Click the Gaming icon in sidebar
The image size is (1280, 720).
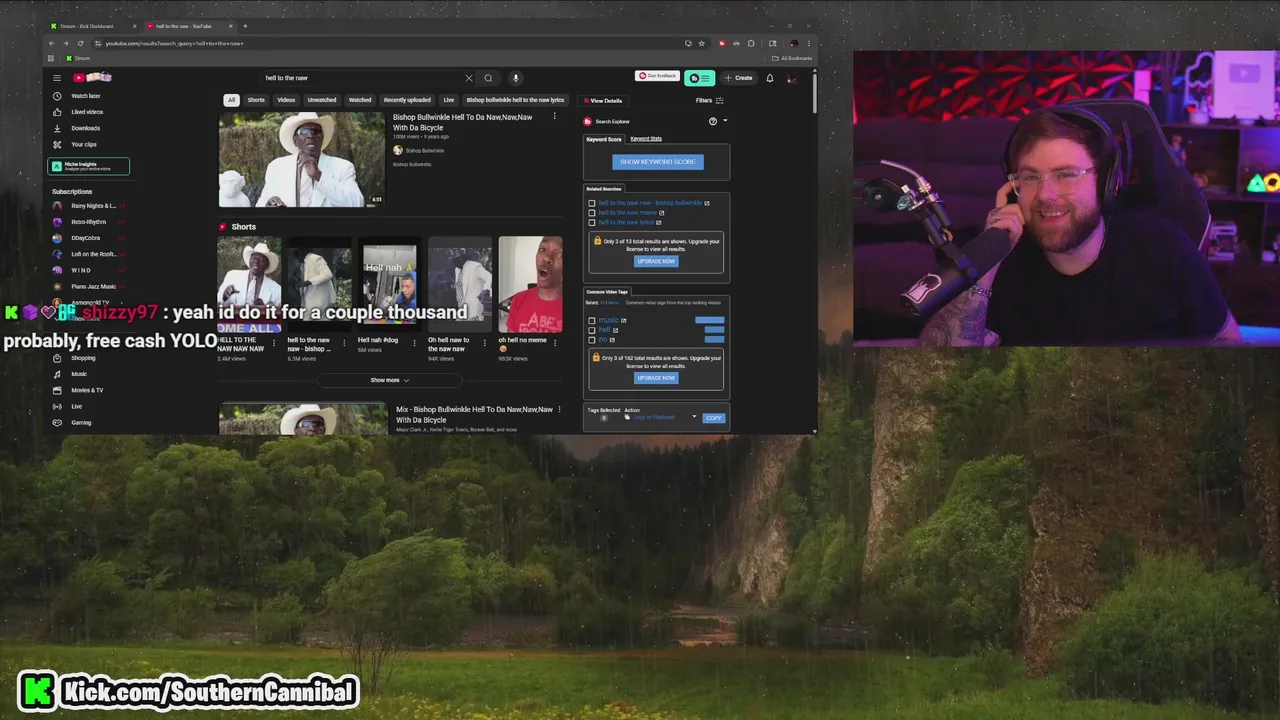[x=57, y=422]
